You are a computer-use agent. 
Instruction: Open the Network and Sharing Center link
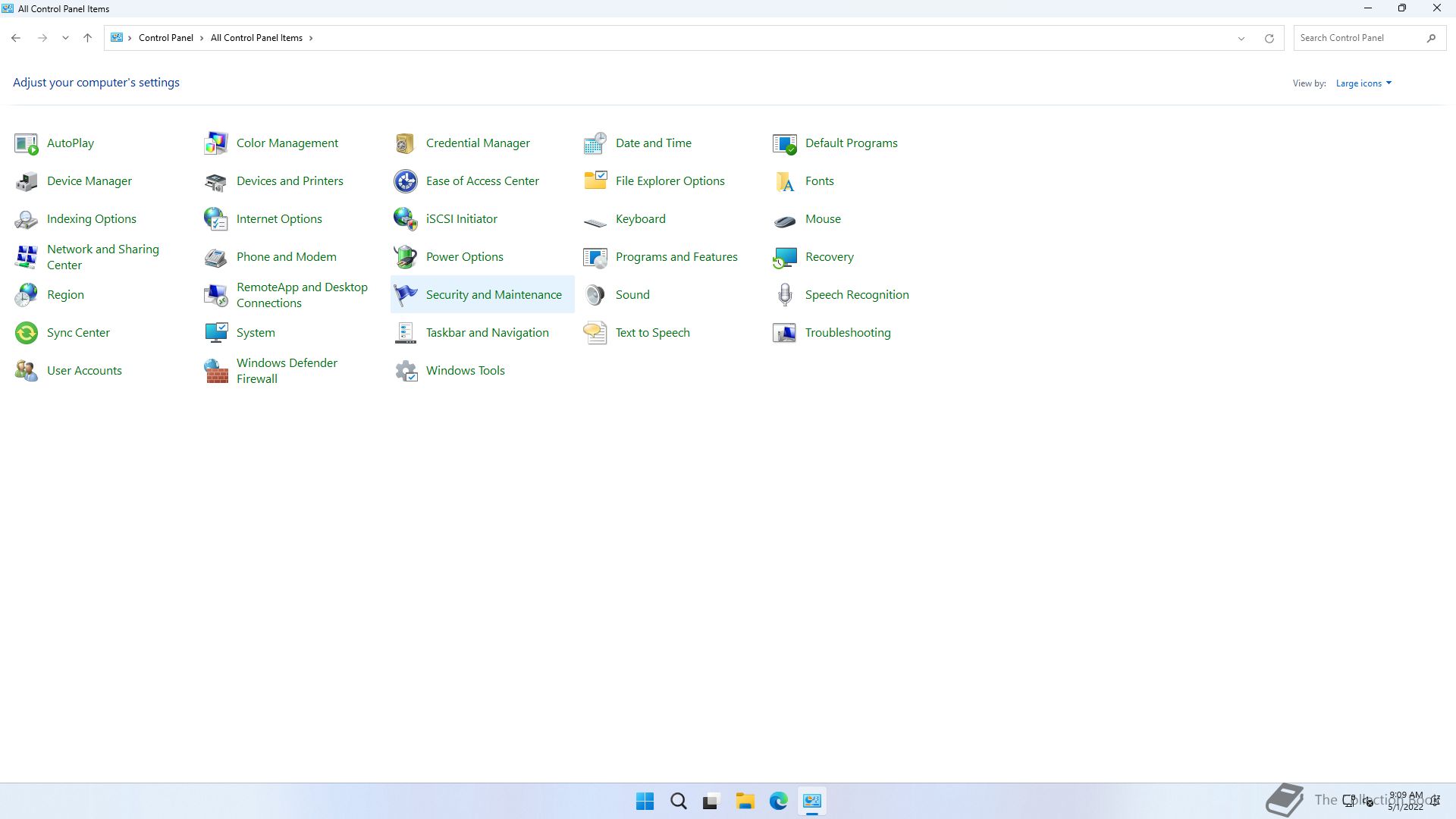[102, 257]
